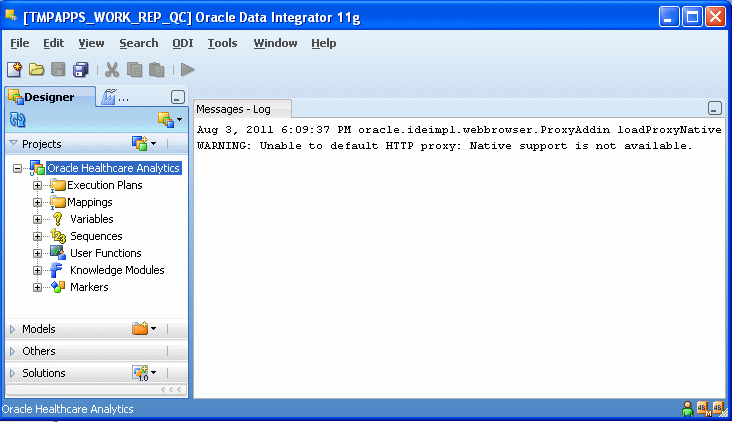Viewport: 732px width, 422px height.
Task: Open the New Project dropdown icon
Action: point(144,143)
